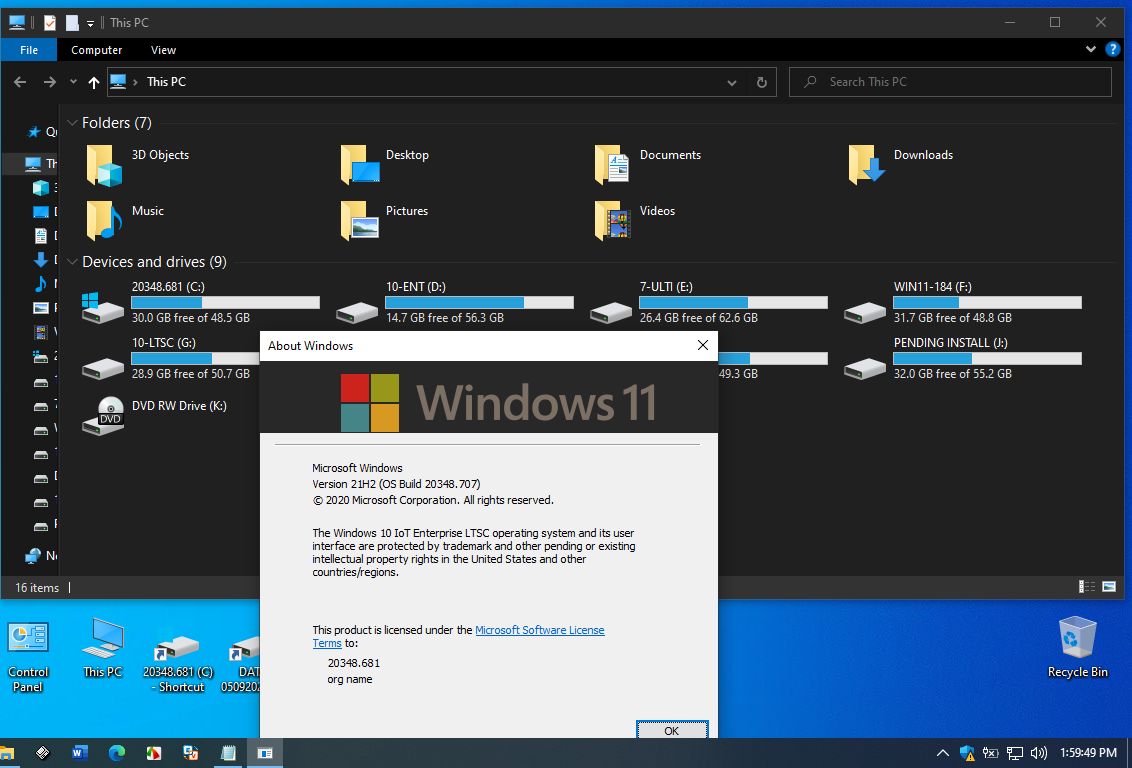Open the Downloads folder

click(901, 164)
